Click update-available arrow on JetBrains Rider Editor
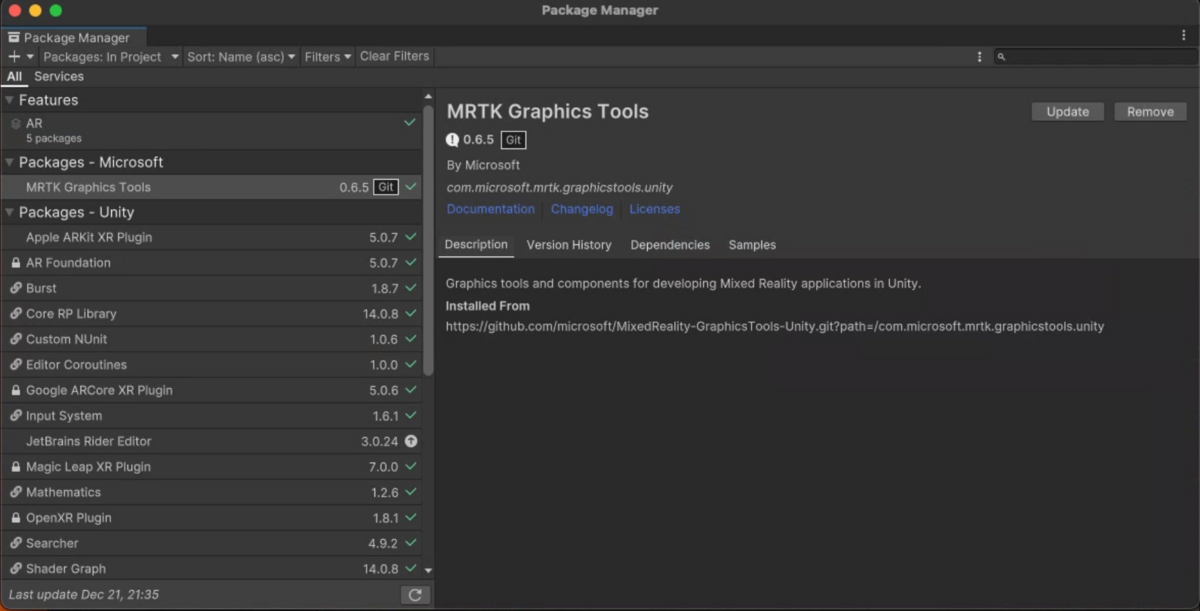1200x611 pixels. (411, 441)
